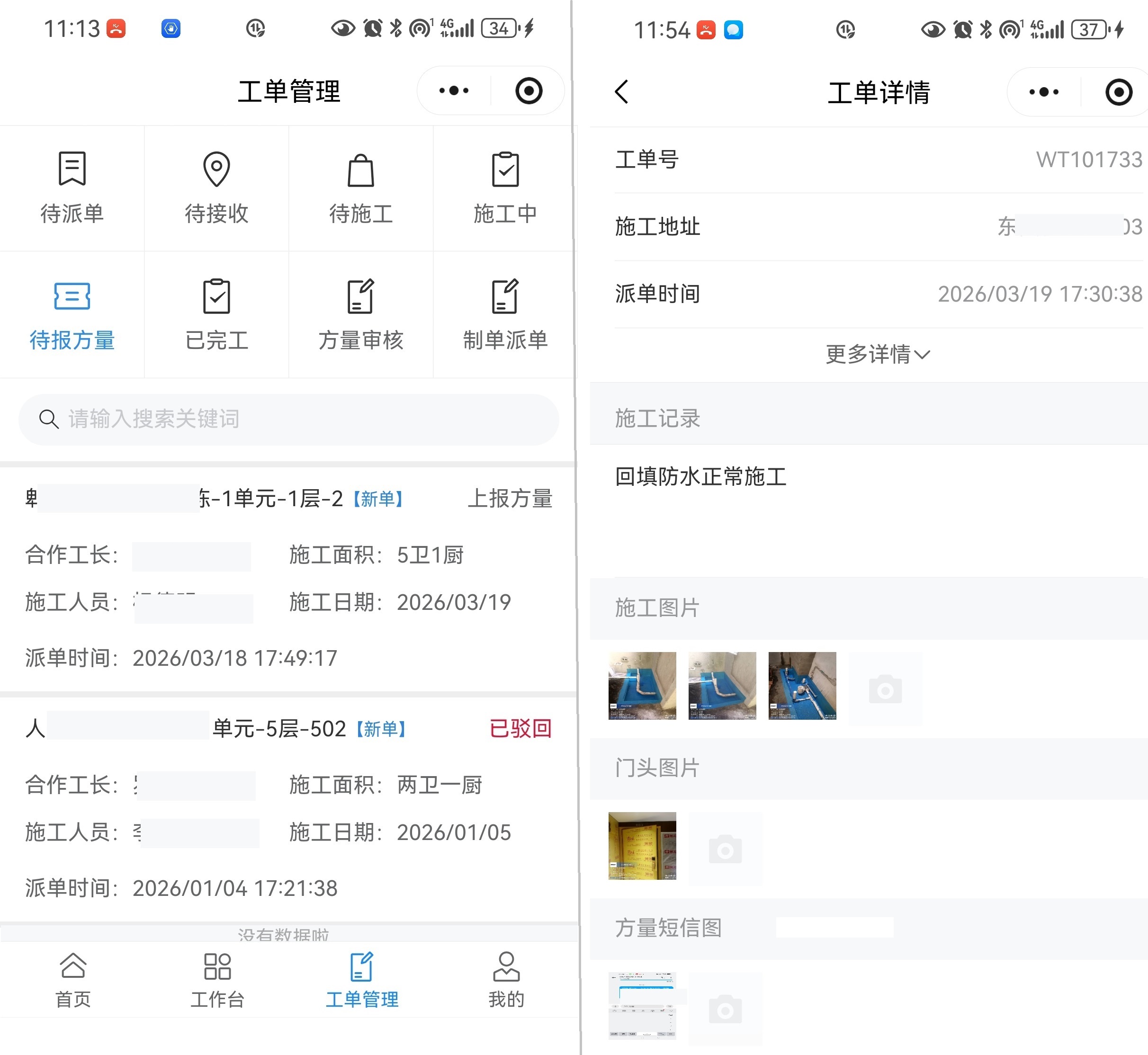Open the 我的 profile tab
1148x1055 pixels.
click(x=506, y=980)
